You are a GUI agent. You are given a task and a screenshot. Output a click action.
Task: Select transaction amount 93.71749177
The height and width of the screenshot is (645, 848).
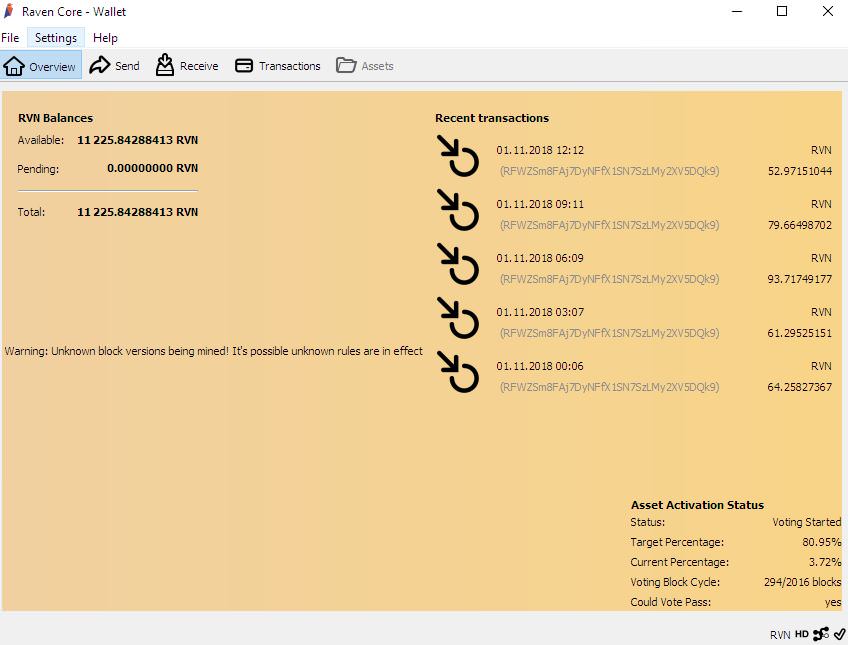(800, 280)
